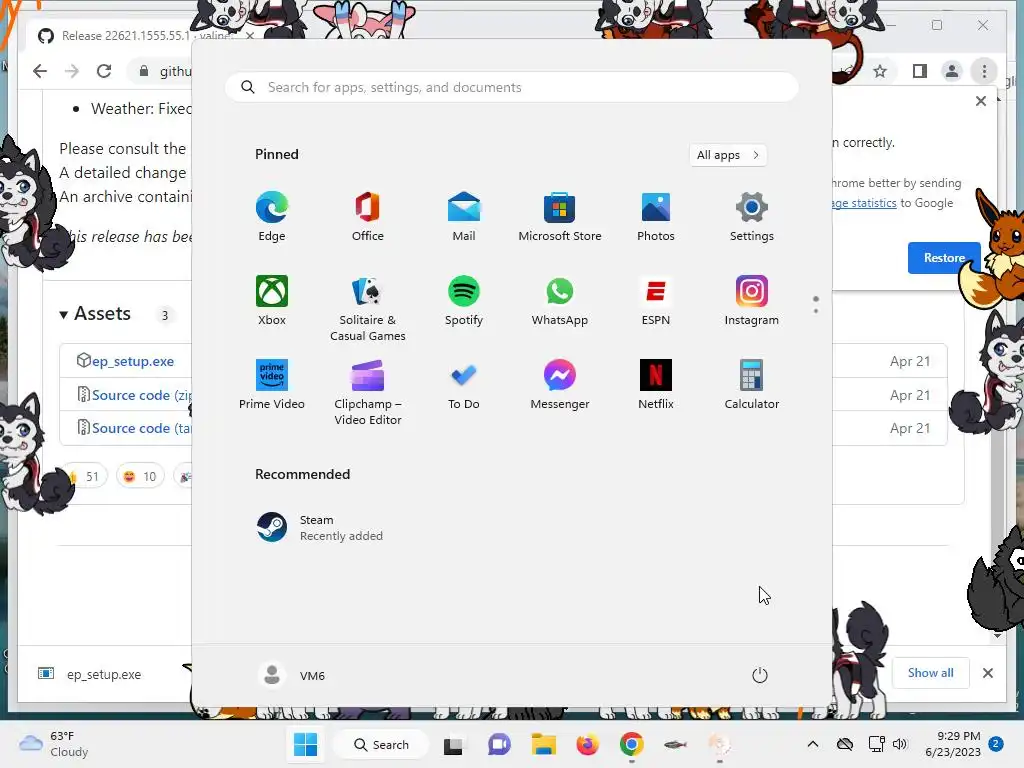Viewport: 1024px width, 768px height.
Task: Open recommended Steam app
Action: click(x=320, y=528)
